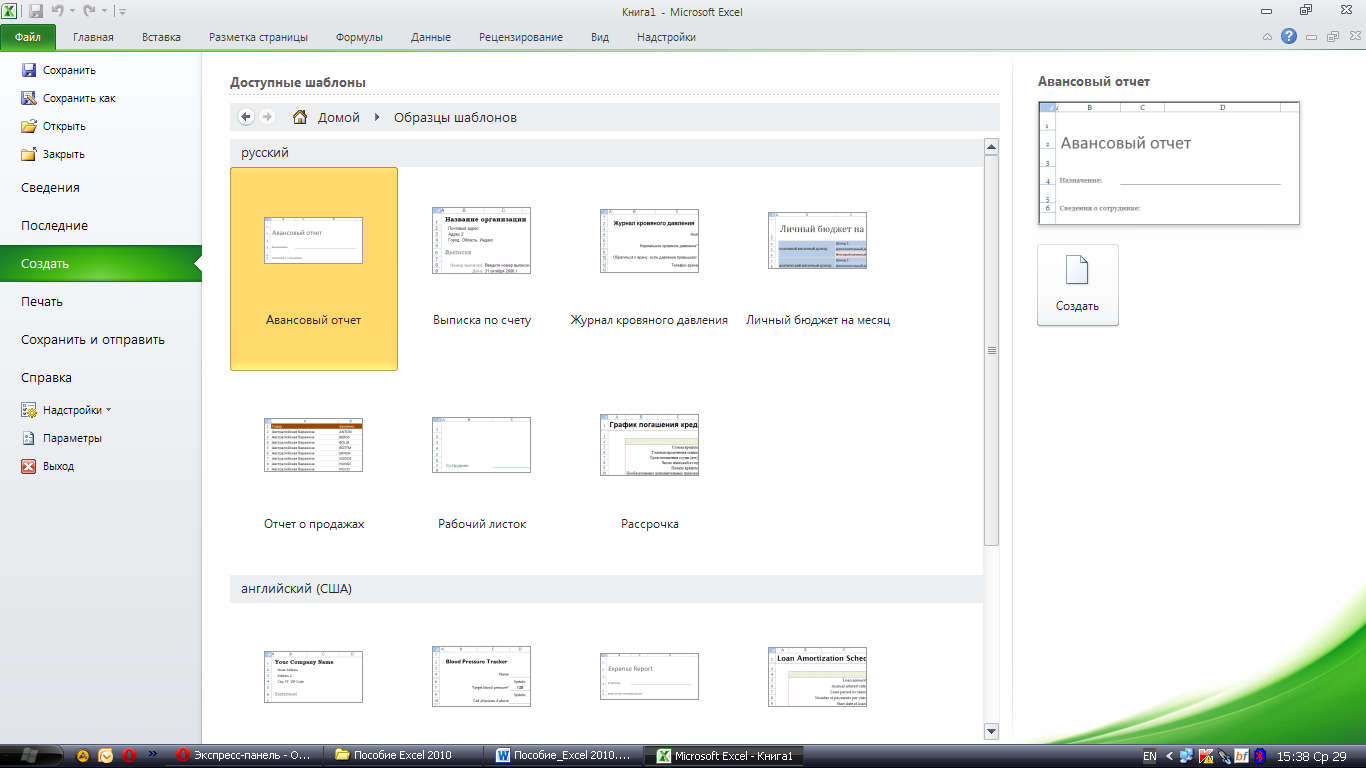The height and width of the screenshot is (768, 1366).
Task: Select the Your Company Name statement template
Action: [x=314, y=677]
